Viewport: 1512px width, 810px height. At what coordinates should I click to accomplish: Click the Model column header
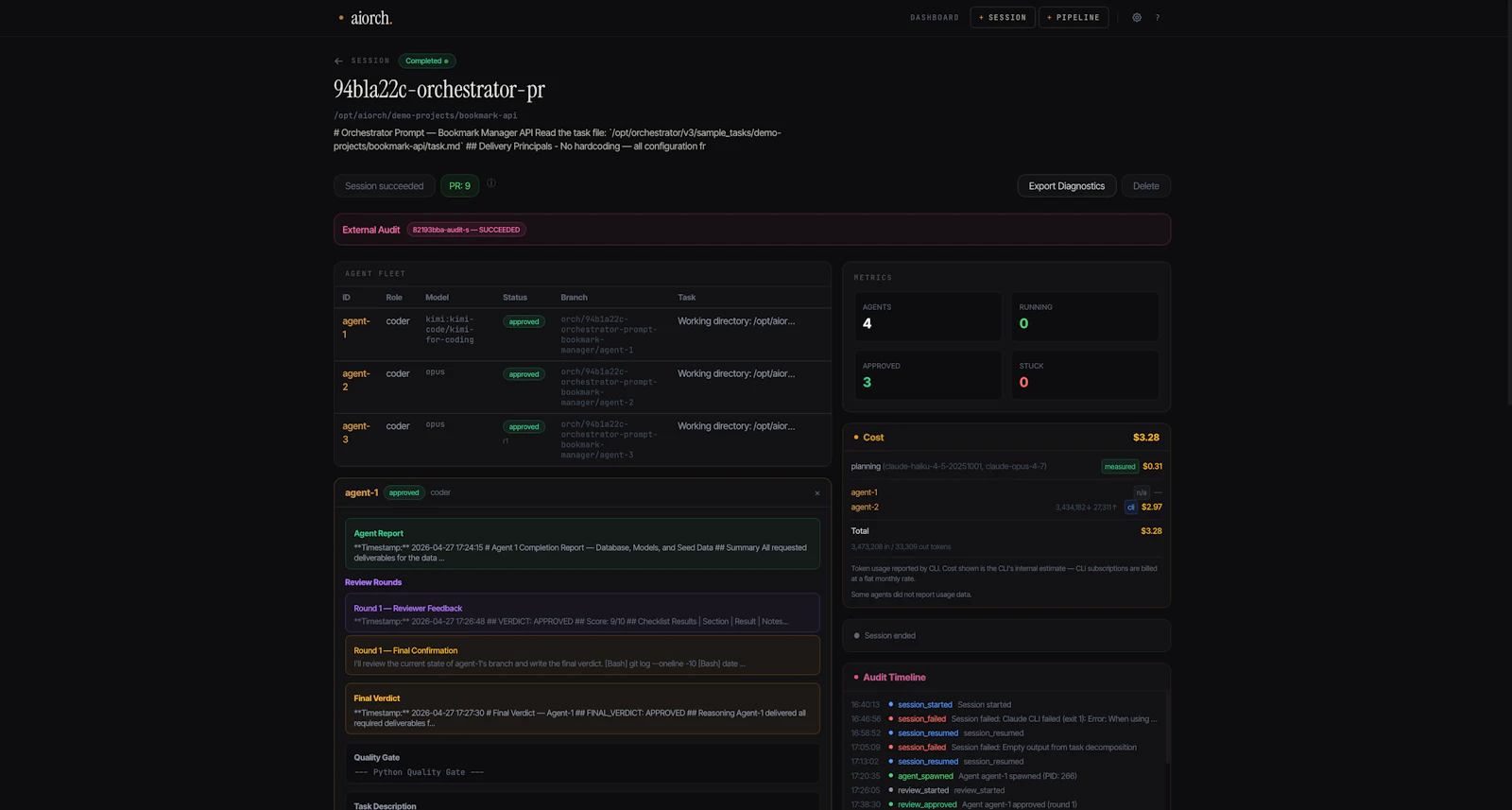tap(437, 298)
